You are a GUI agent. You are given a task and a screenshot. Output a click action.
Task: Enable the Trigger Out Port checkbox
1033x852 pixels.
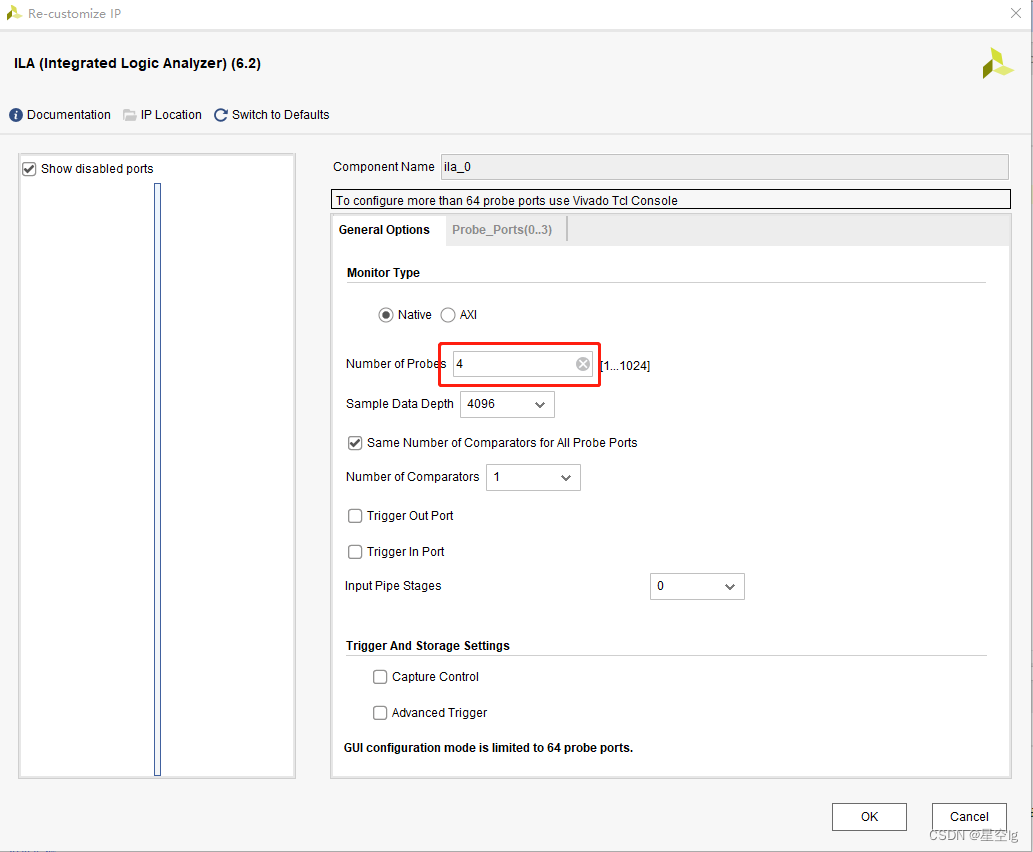tap(355, 516)
